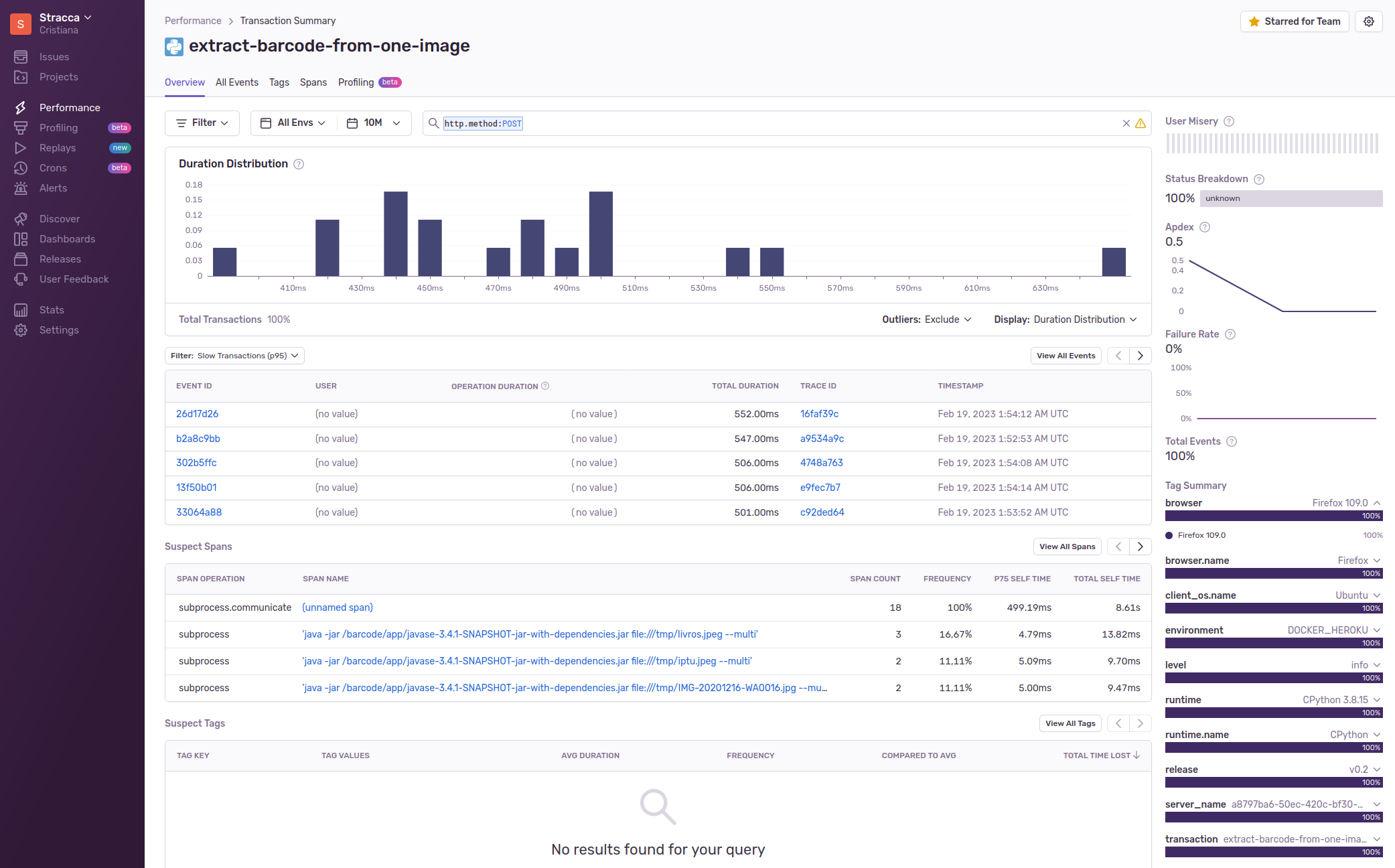Click the Firefox 109.0 browser tag bar
The height and width of the screenshot is (868, 1395).
pos(1272,516)
